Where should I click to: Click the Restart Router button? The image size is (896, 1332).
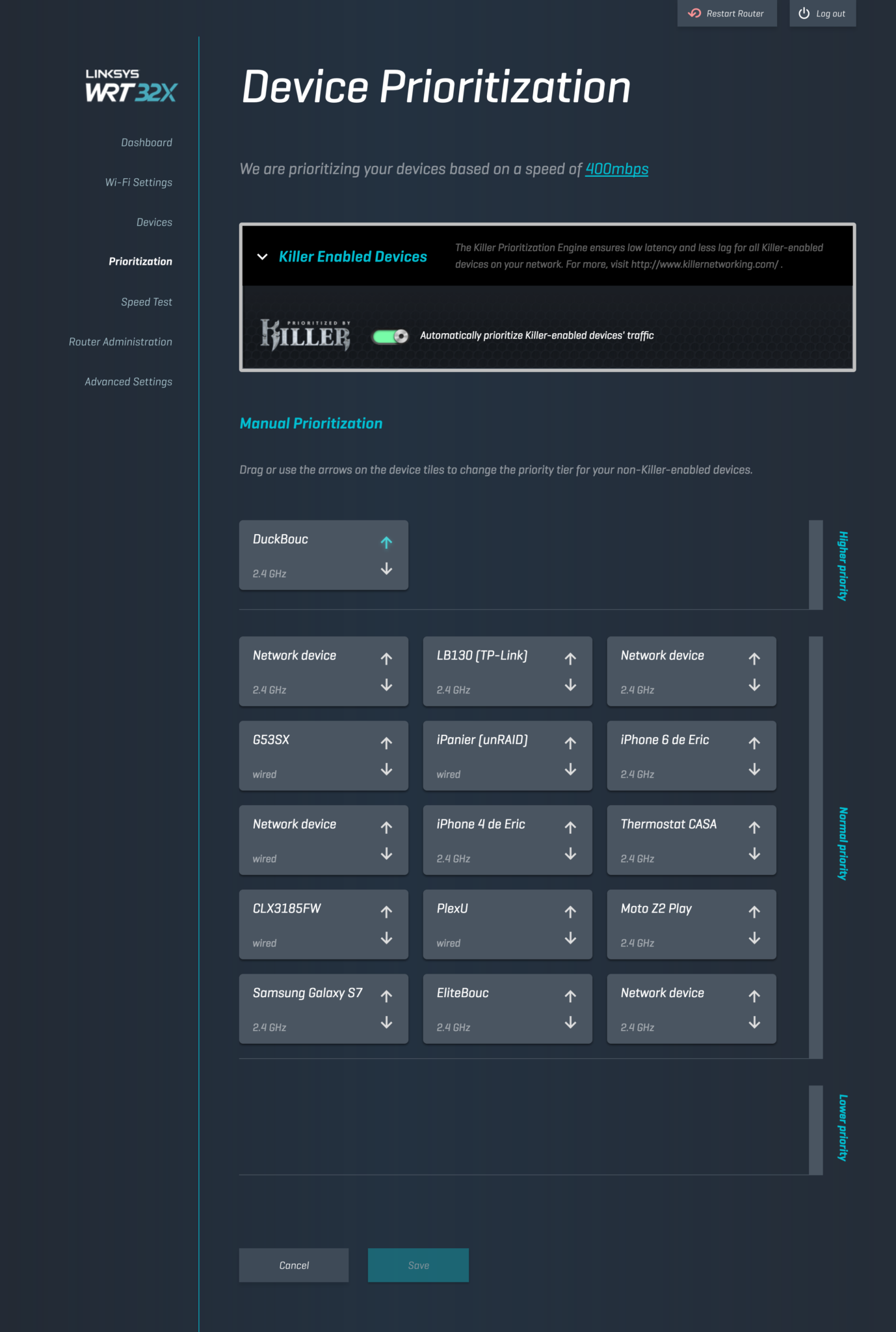coord(726,14)
